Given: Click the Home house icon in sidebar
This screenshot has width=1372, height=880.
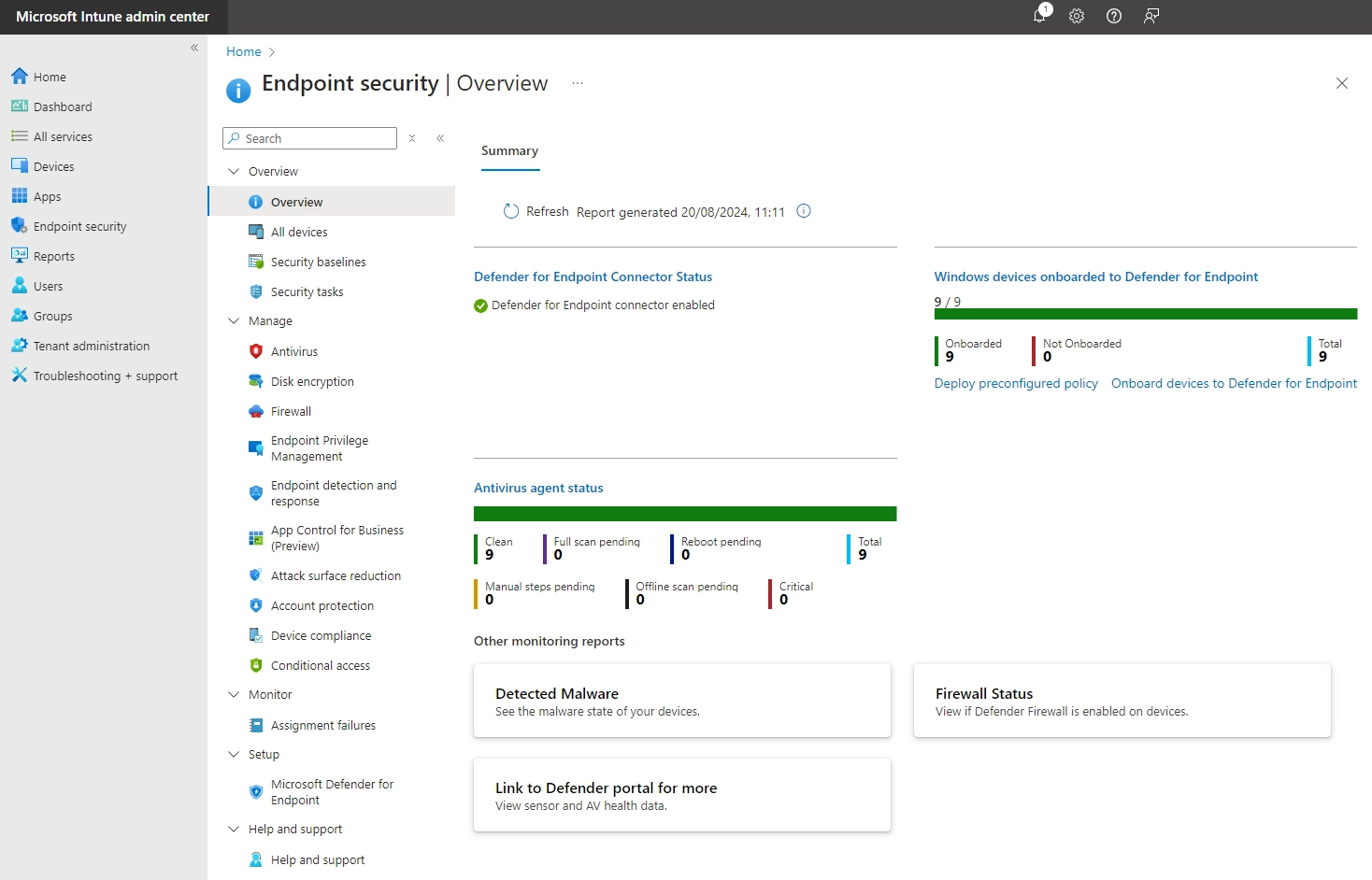Looking at the screenshot, I should click(20, 77).
